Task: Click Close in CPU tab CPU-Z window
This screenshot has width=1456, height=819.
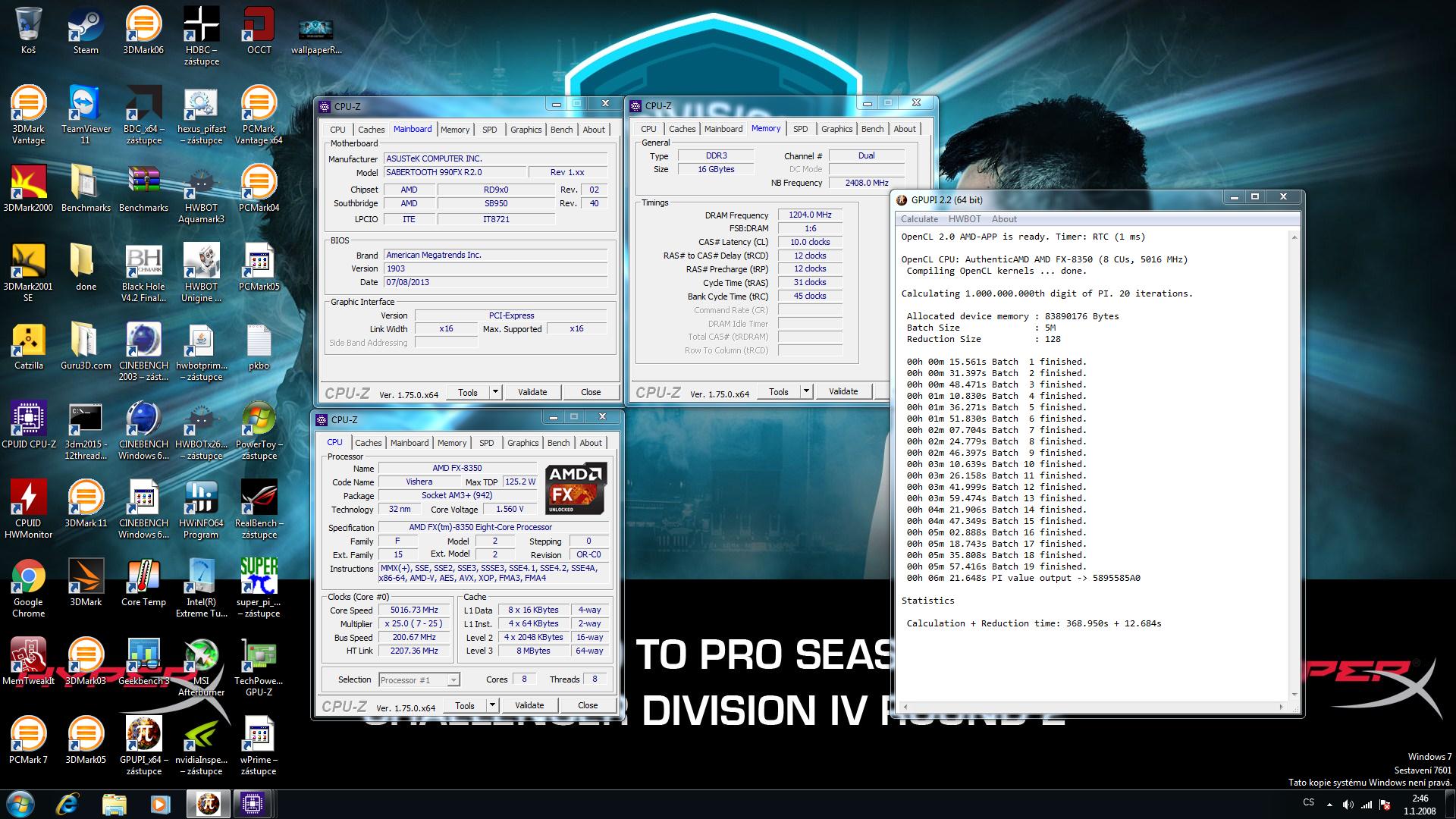Action: tap(588, 705)
